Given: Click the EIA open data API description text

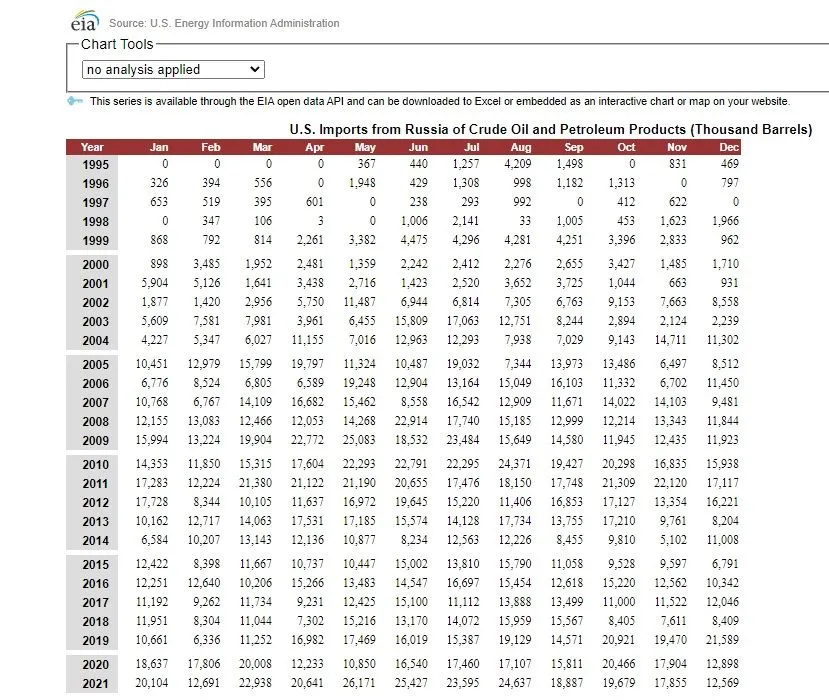Looking at the screenshot, I should pos(439,101).
